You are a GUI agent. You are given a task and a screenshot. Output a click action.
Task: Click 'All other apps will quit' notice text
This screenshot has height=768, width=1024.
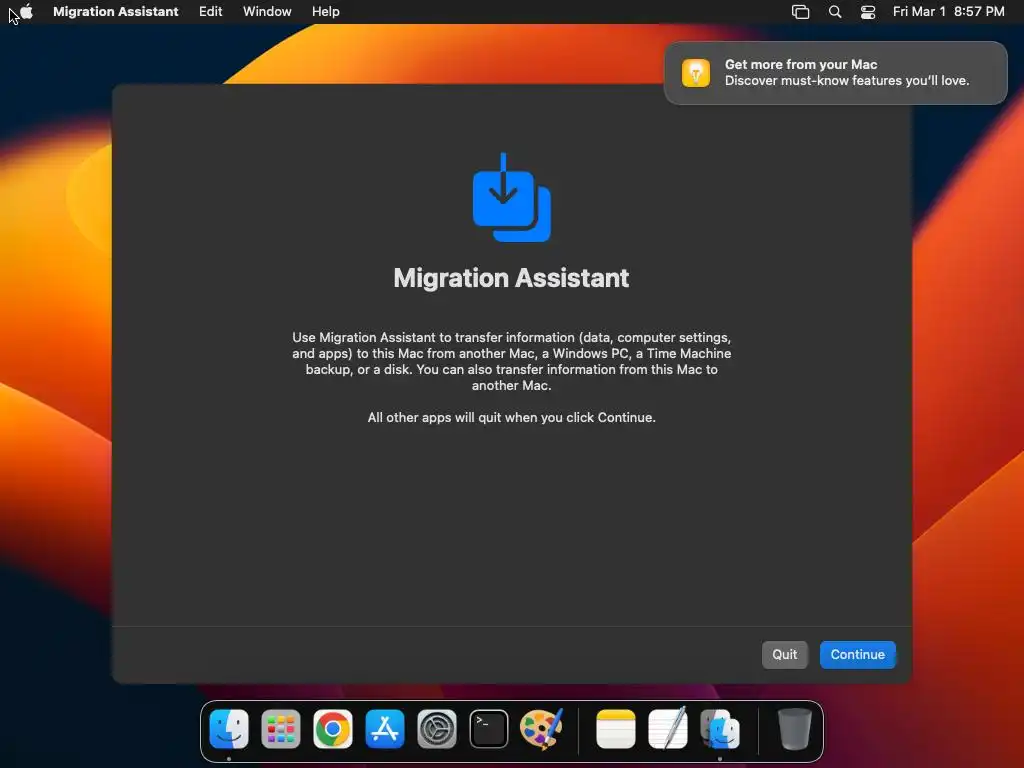click(x=511, y=417)
